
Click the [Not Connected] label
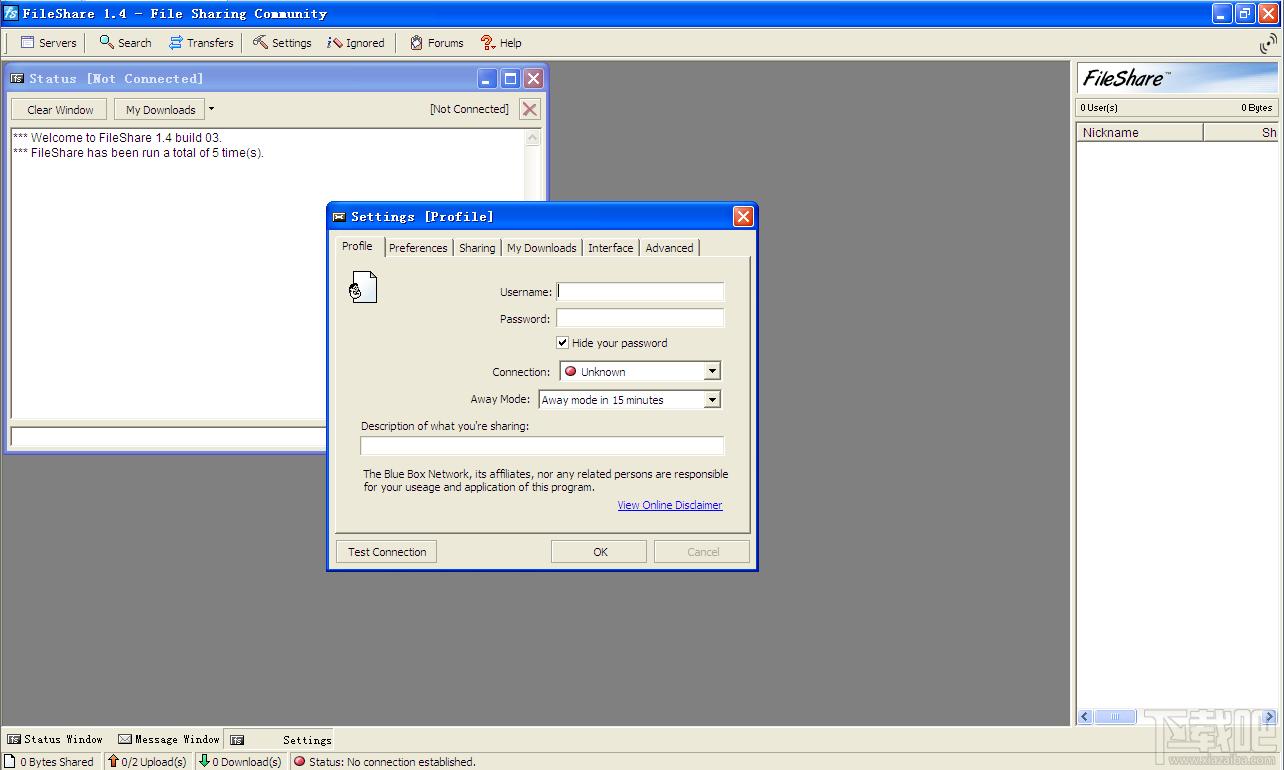[x=469, y=109]
